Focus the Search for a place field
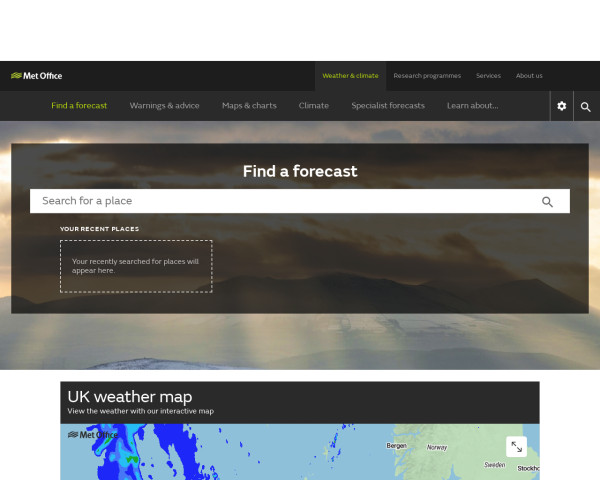Image resolution: width=600 pixels, height=480 pixels. (x=300, y=201)
